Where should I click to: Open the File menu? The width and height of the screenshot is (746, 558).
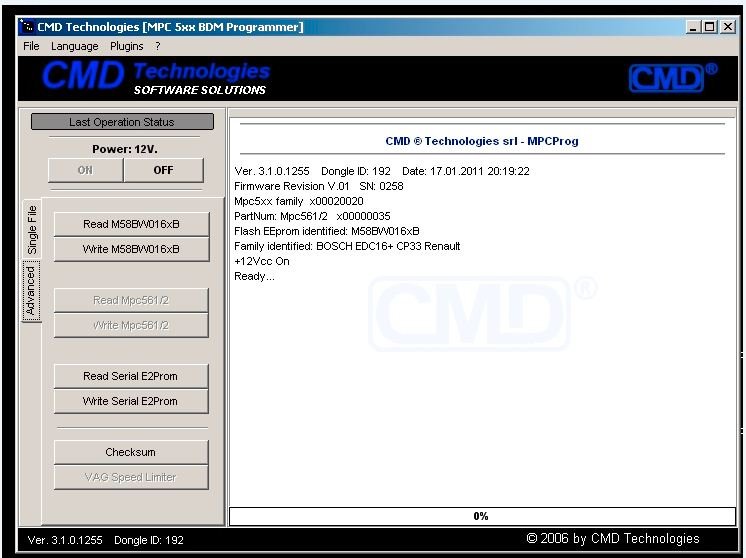(x=31, y=46)
